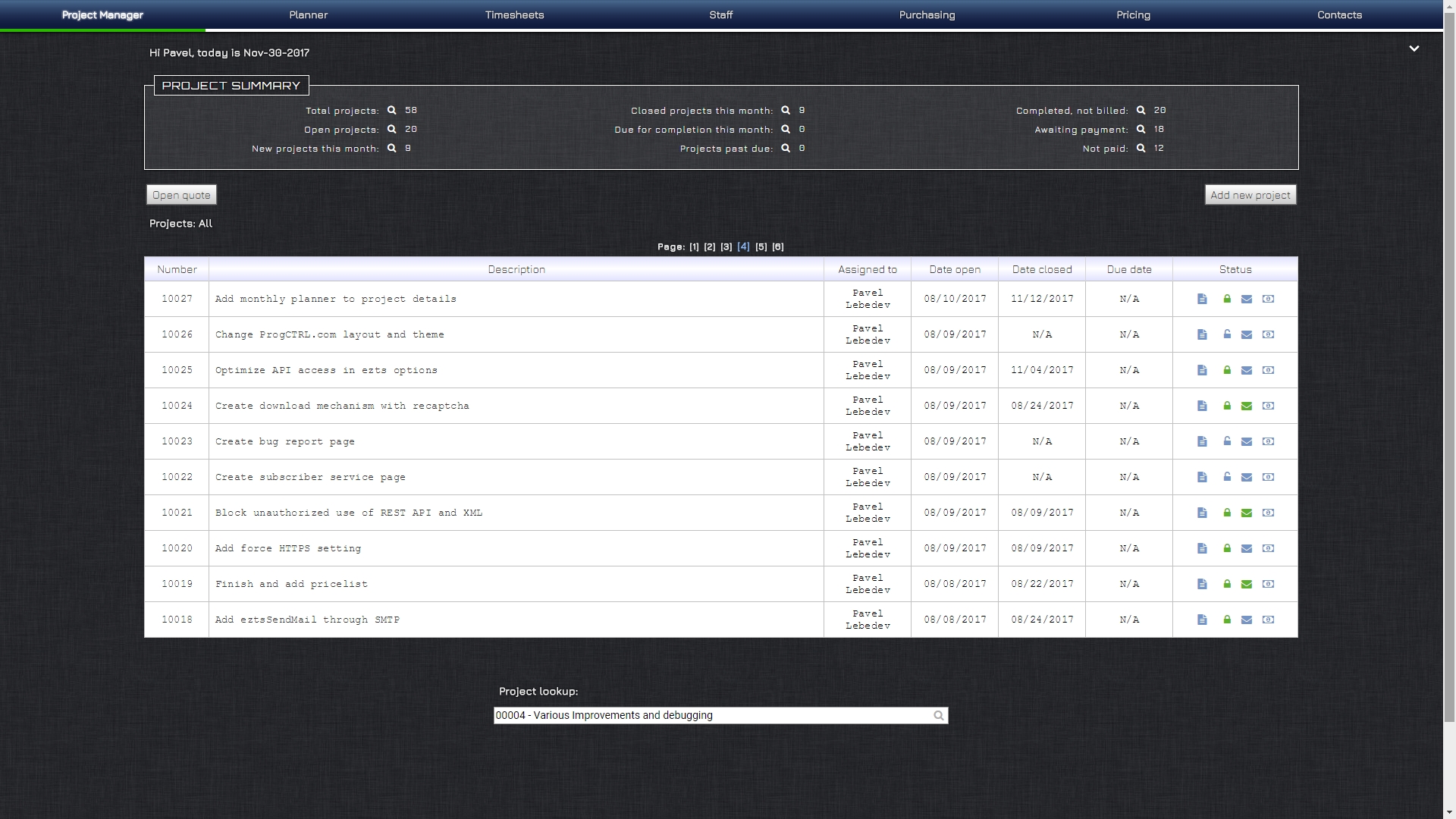
Task: Click lock icon for project 10021
Action: [x=1227, y=513]
